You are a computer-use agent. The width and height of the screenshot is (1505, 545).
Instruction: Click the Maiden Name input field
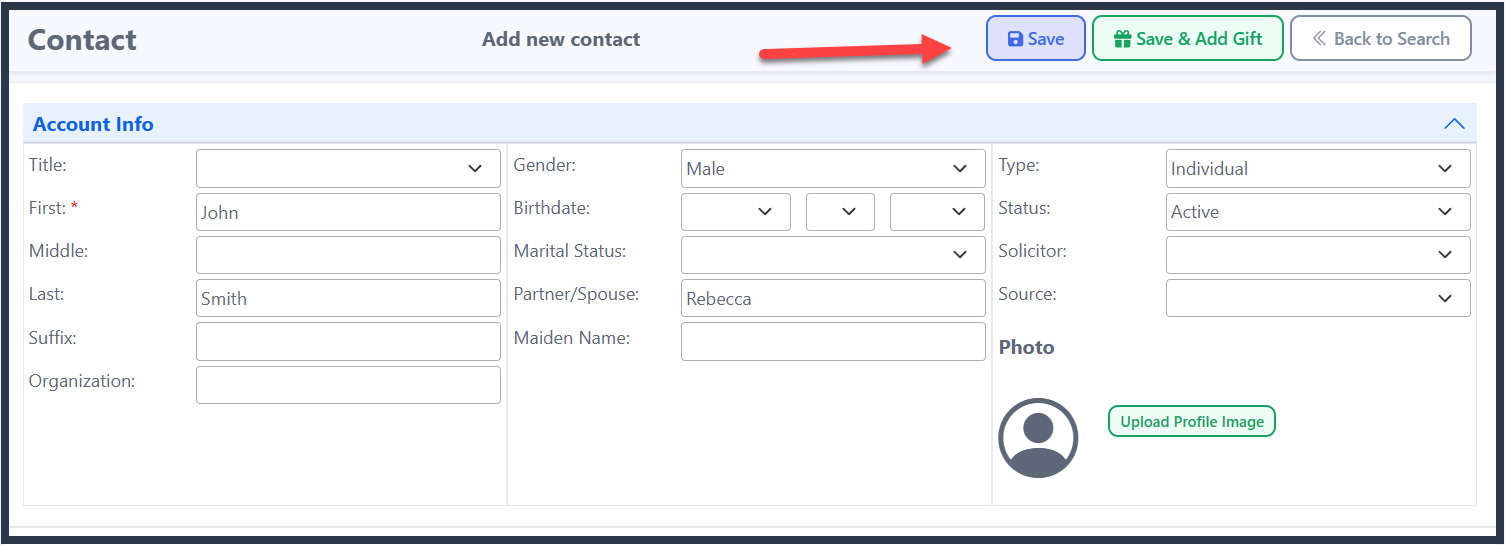[833, 342]
